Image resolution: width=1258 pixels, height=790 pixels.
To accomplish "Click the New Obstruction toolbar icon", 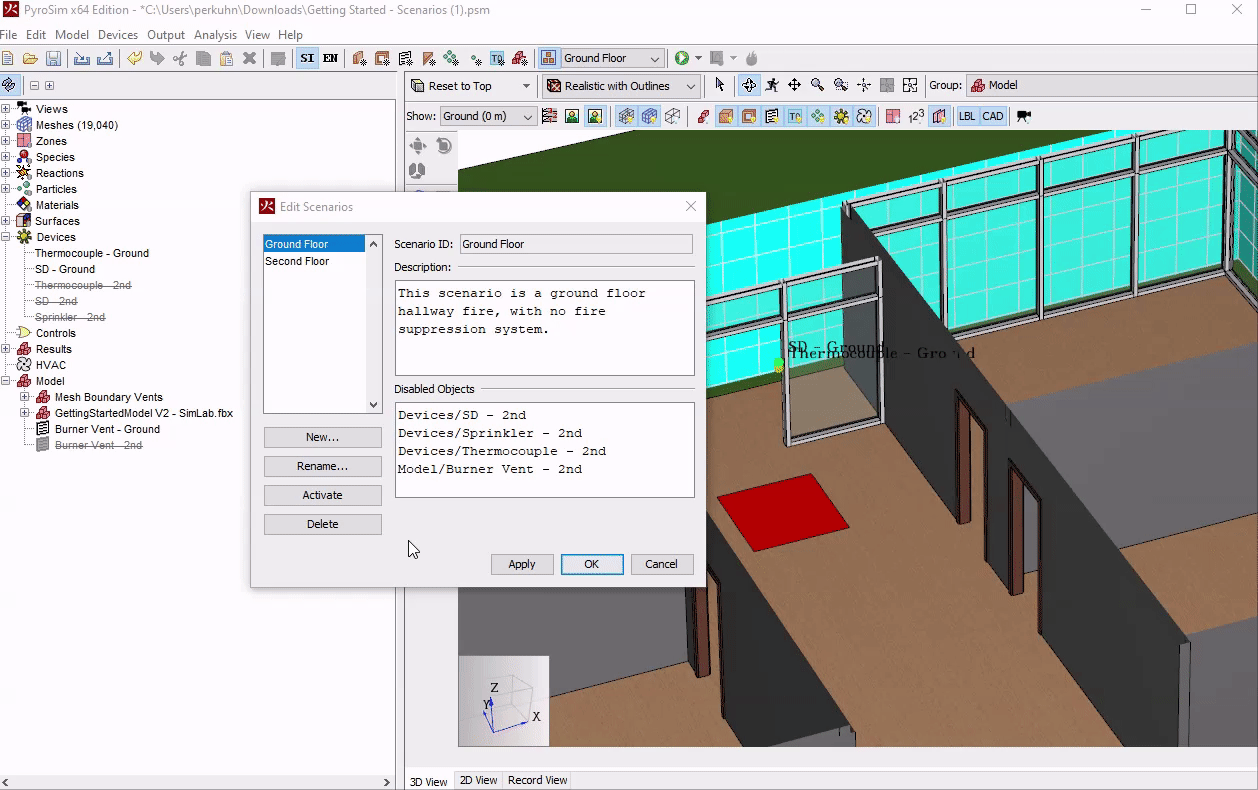I will [x=358, y=59].
